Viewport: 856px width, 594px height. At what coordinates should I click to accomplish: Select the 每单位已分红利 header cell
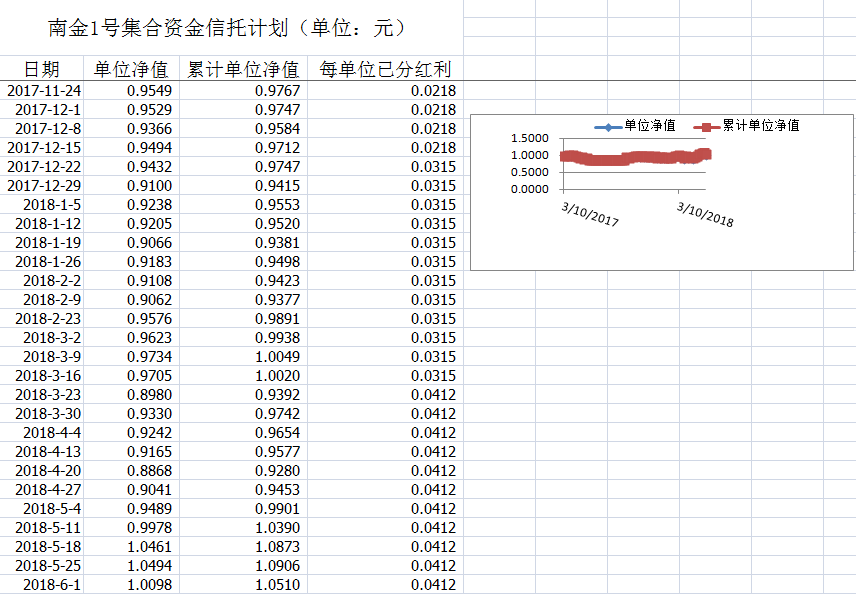(x=385, y=69)
